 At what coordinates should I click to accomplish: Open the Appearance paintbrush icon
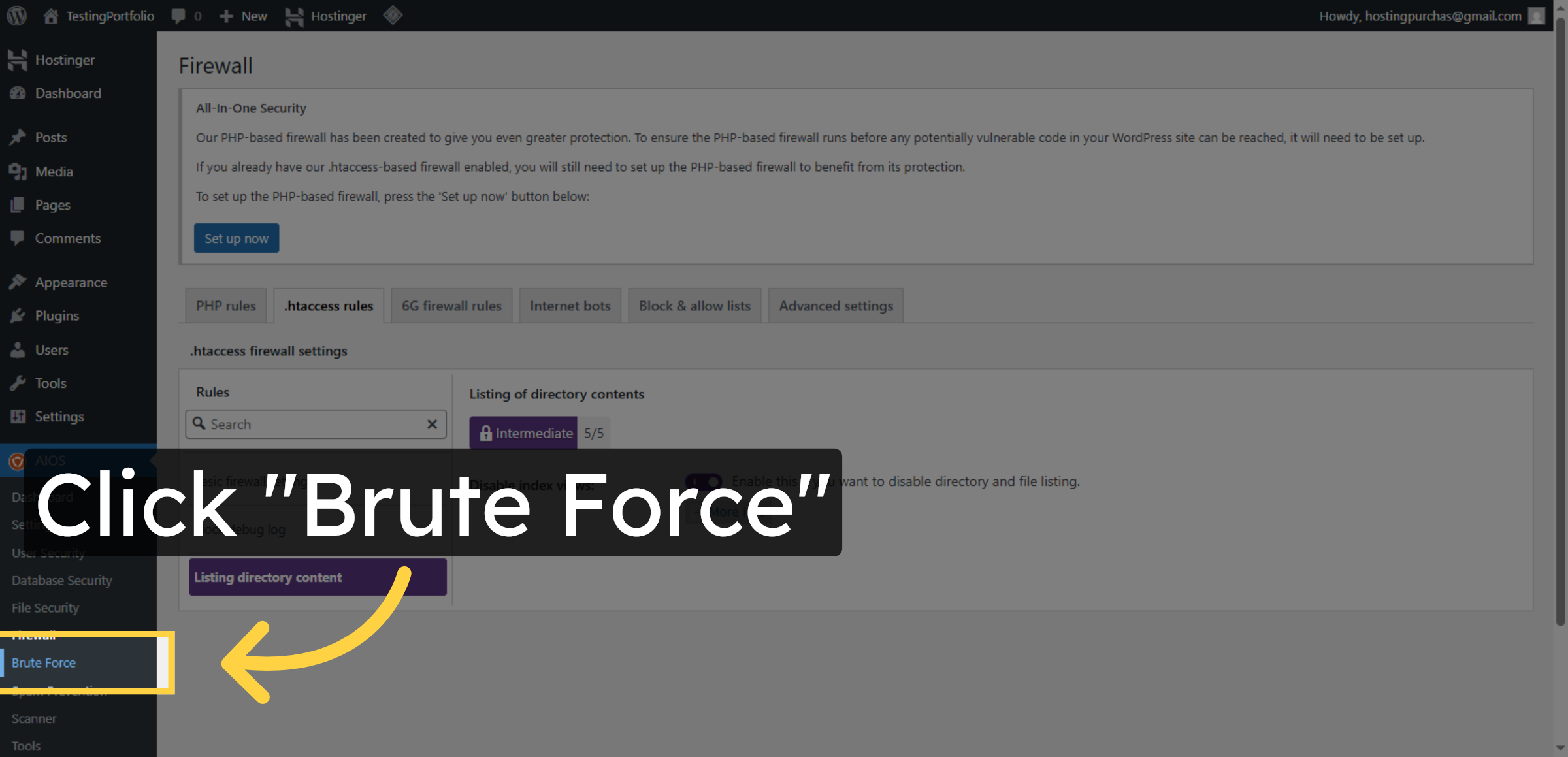[18, 282]
